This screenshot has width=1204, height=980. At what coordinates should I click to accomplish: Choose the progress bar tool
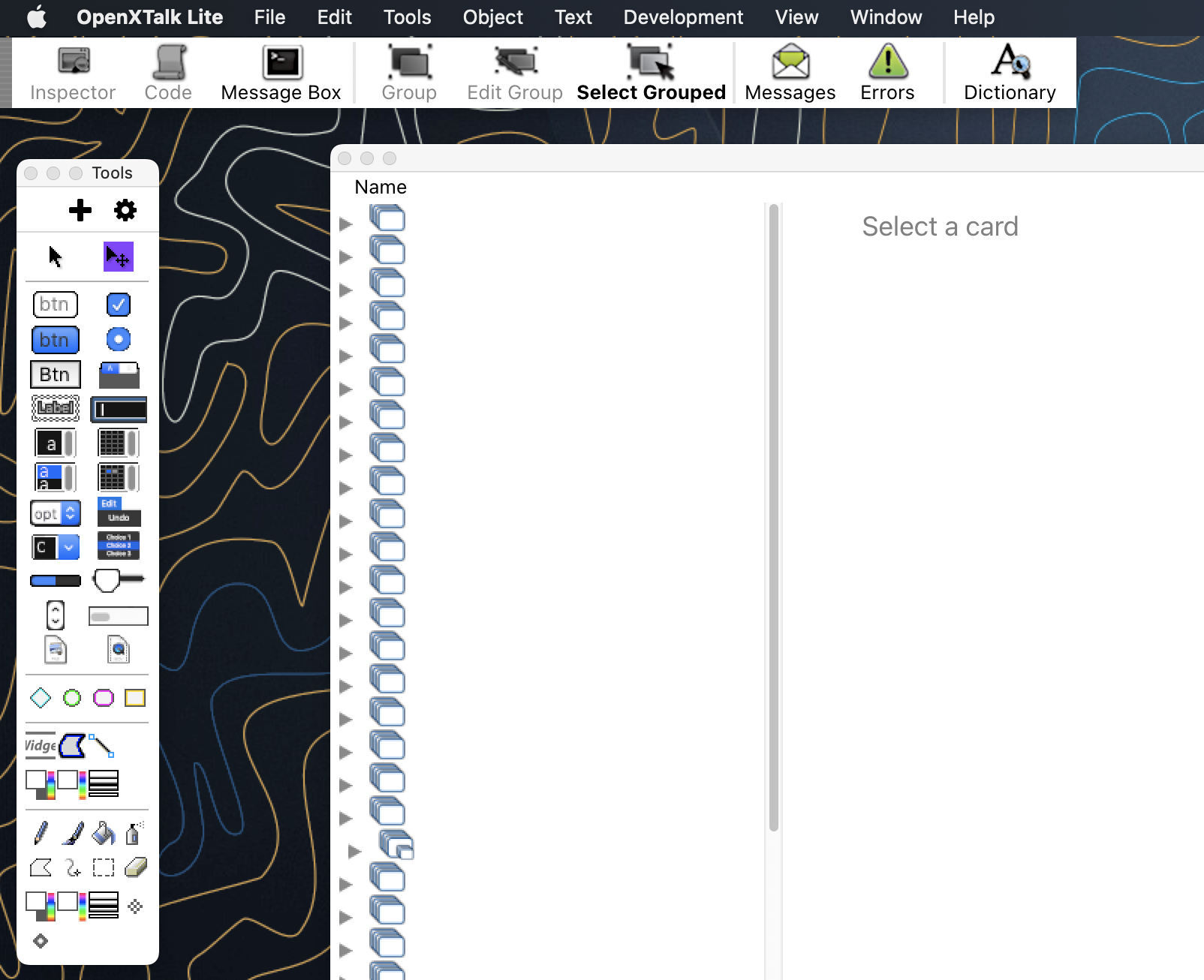(56, 581)
